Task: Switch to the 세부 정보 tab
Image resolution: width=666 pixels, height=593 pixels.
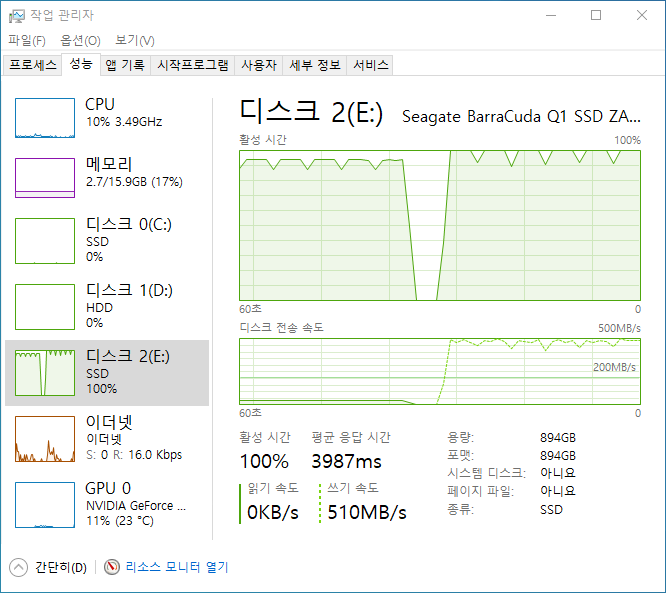Action: pos(314,65)
